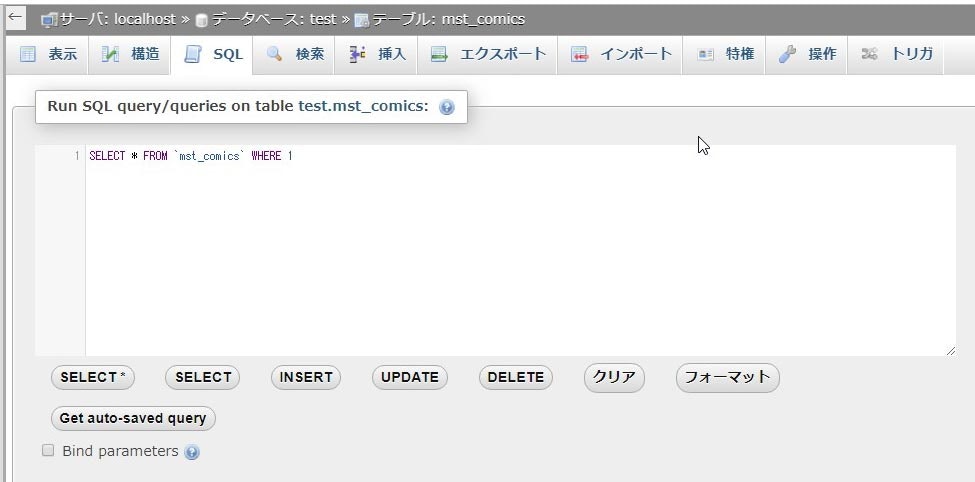Click the 構造 tab's structure icon
Screen dimensions: 975x482
(110, 55)
